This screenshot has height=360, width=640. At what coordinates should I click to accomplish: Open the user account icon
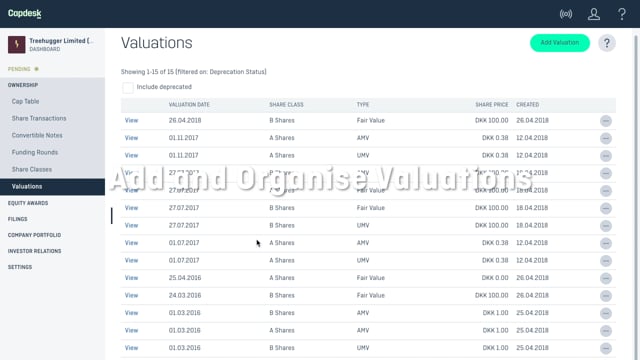[593, 14]
